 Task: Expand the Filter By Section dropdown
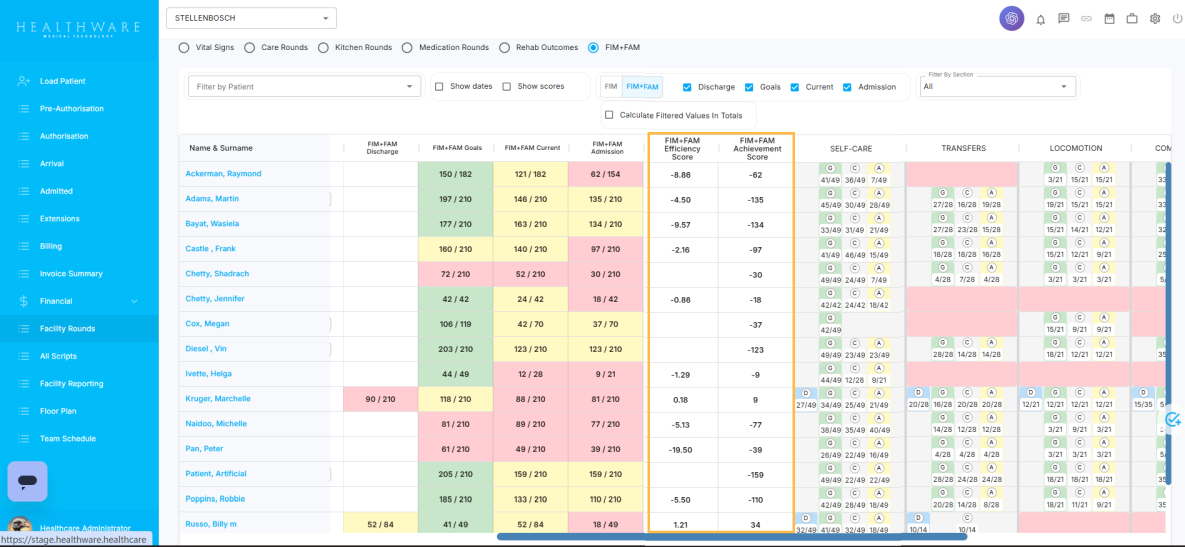[997, 87]
